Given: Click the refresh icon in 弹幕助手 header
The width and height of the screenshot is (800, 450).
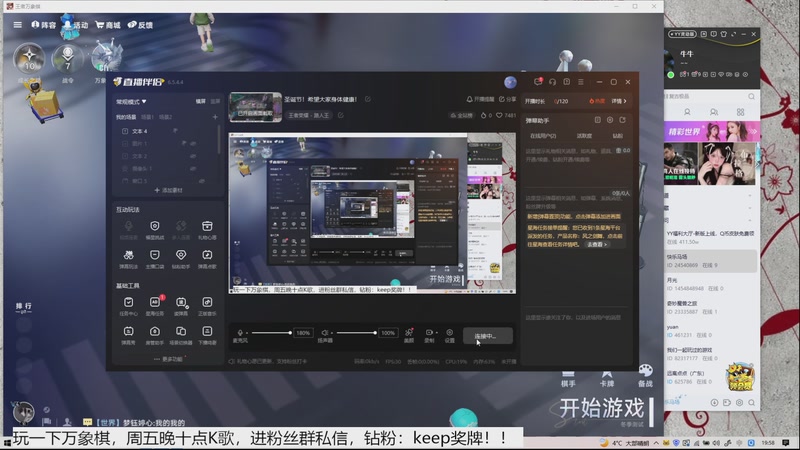Looking at the screenshot, I should click(622, 120).
